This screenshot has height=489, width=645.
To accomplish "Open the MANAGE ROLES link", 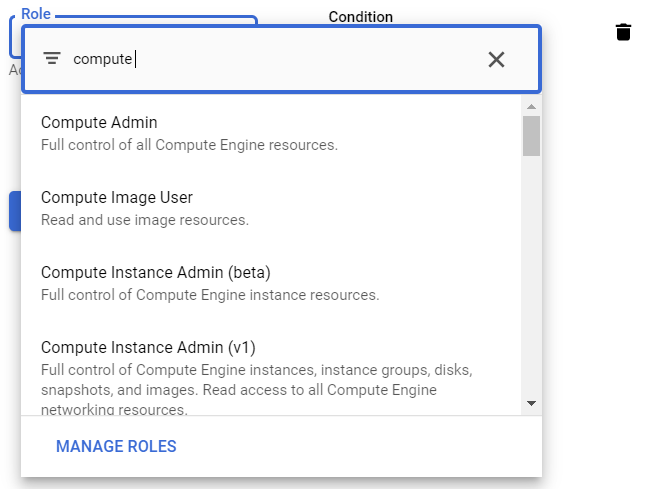I will coord(116,446).
